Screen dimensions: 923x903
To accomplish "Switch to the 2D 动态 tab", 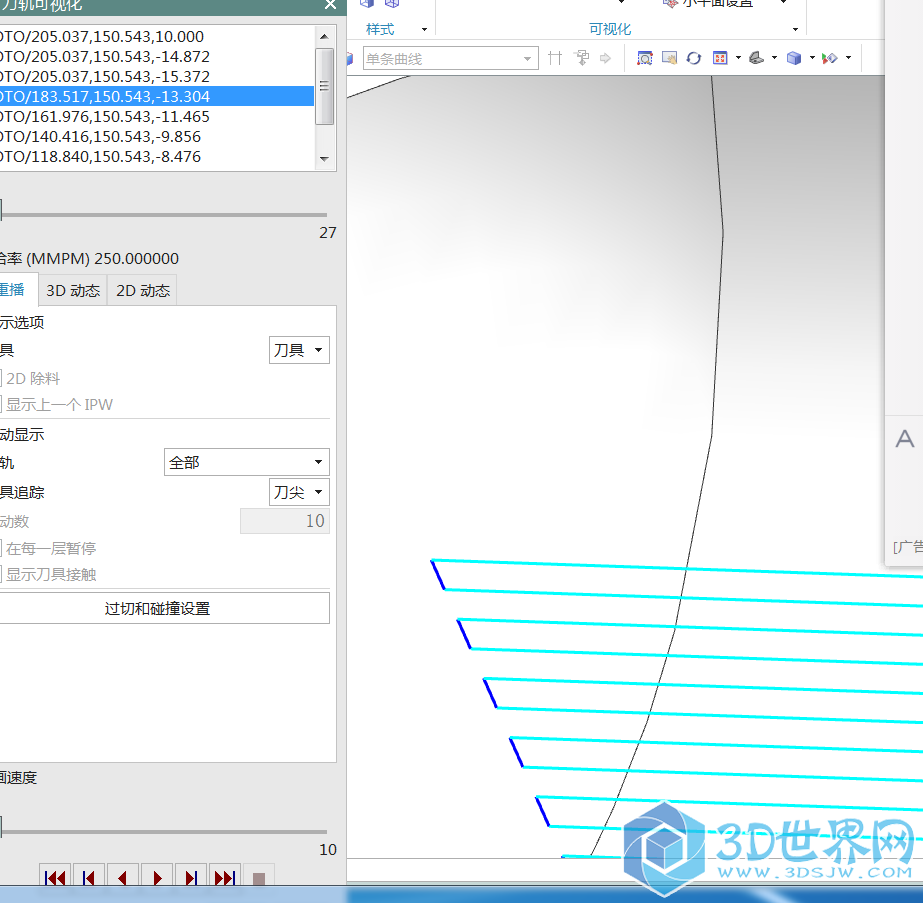I will click(x=143, y=290).
